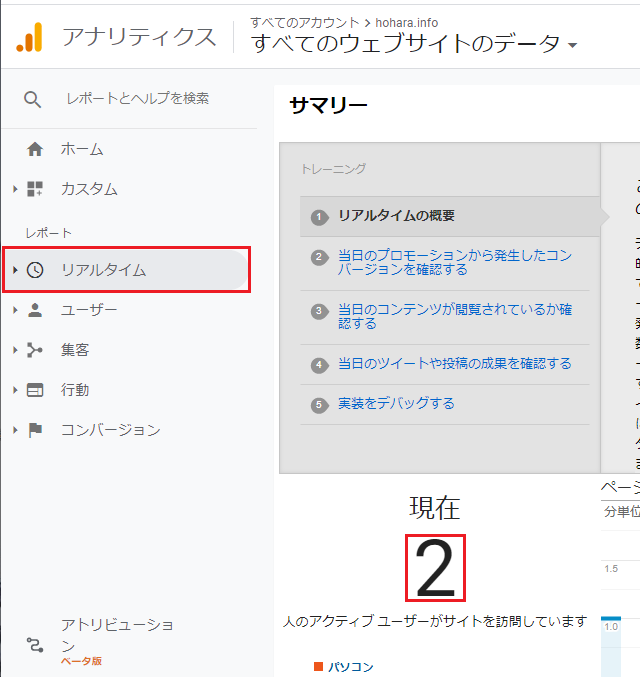The width and height of the screenshot is (640, 677).
Task: Click the Conversion flag icon
Action: pos(35,430)
